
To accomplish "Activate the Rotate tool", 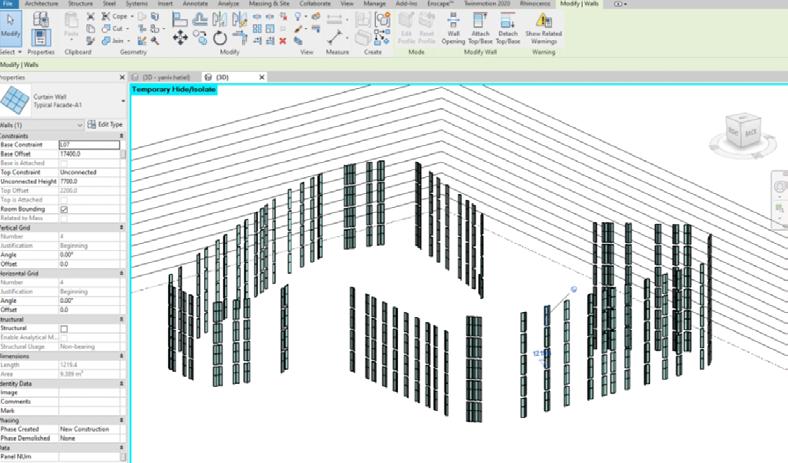I will [x=220, y=38].
